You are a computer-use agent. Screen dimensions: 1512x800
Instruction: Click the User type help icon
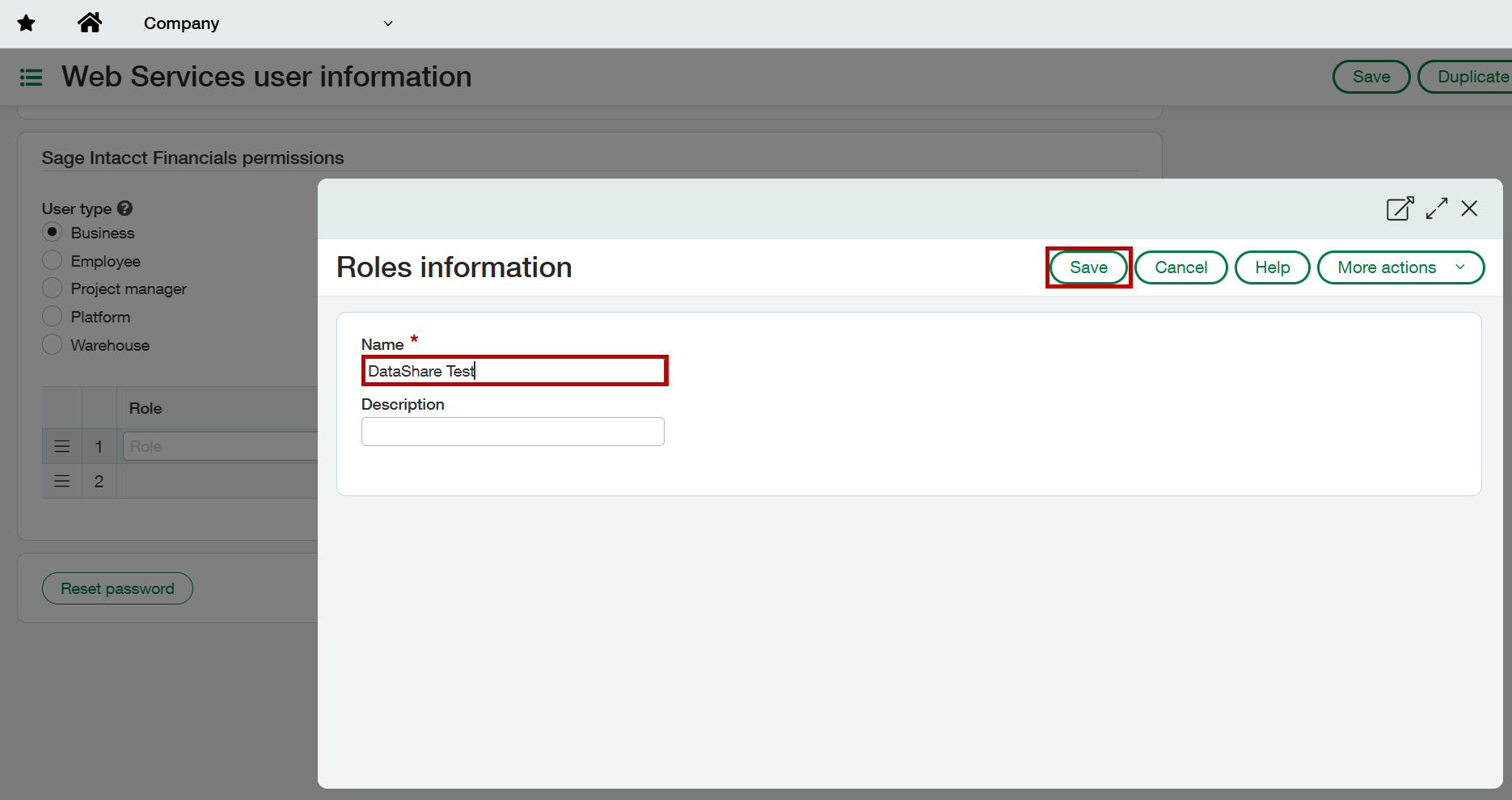tap(125, 208)
